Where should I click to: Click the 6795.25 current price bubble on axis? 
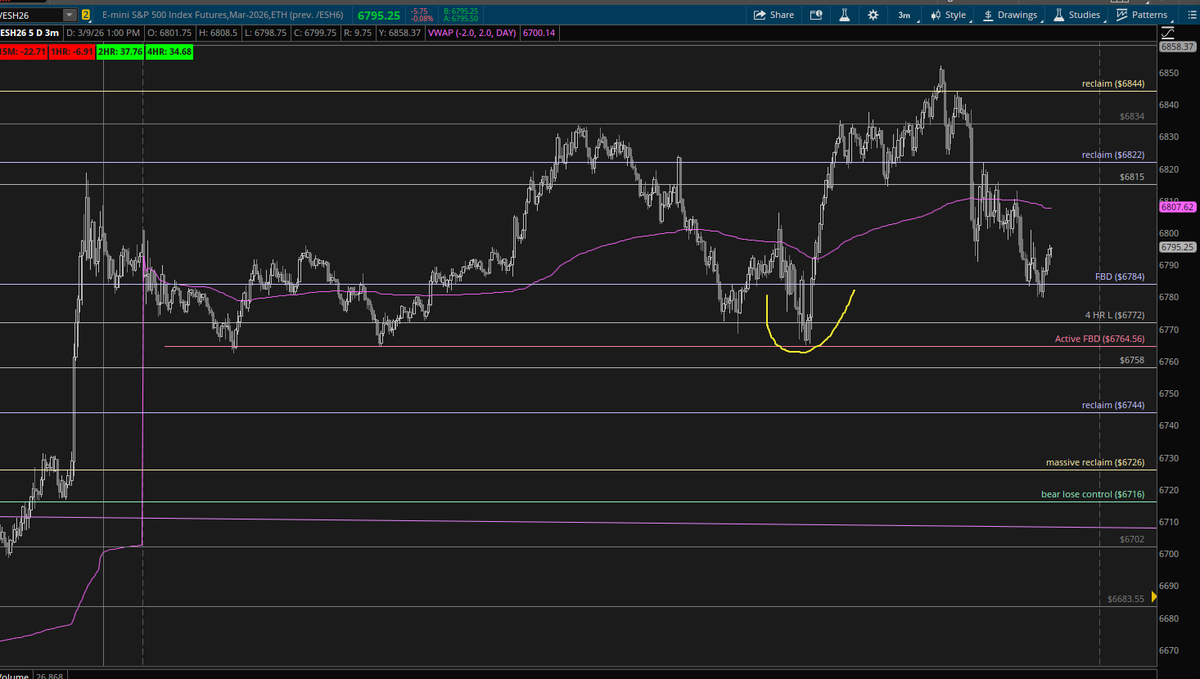tap(1178, 246)
